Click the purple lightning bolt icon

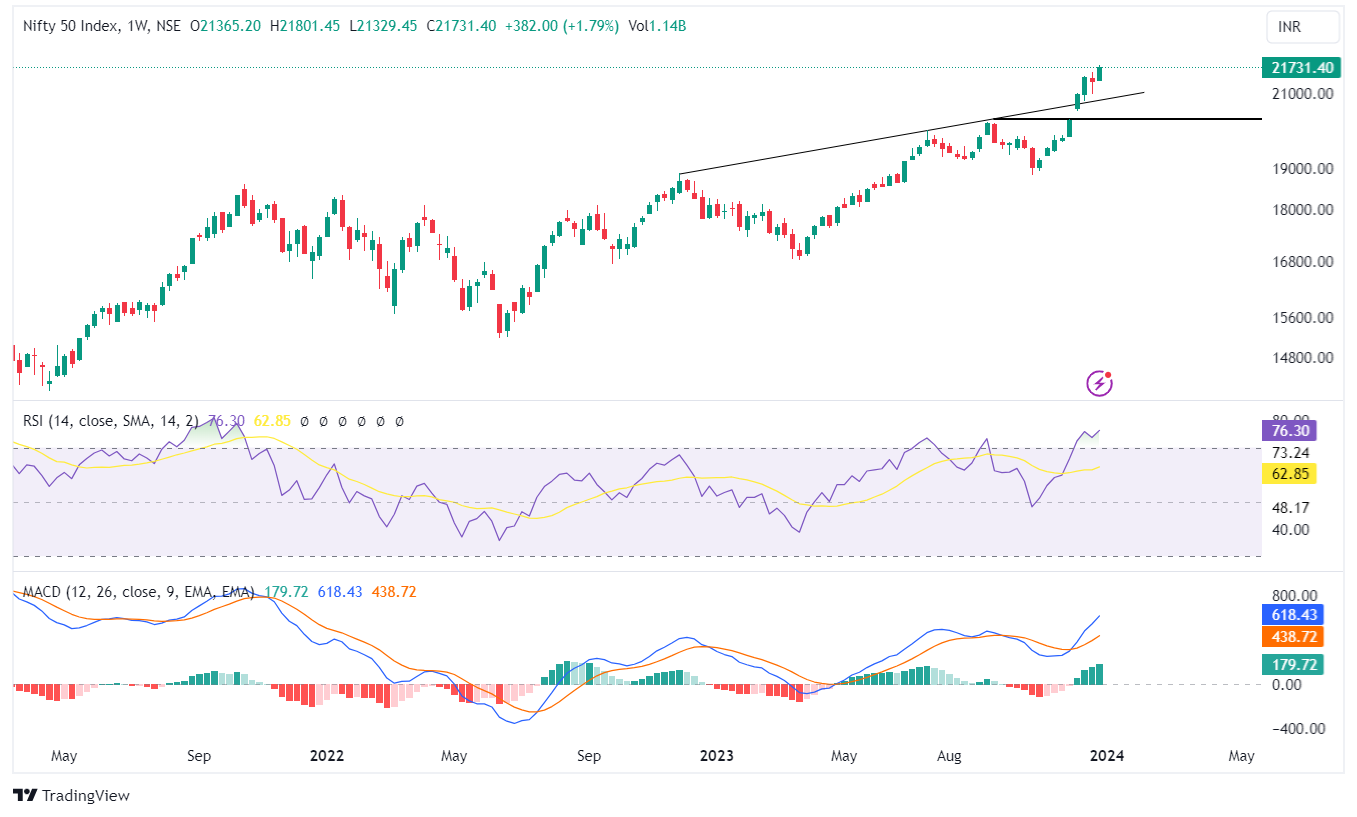pyautogui.click(x=1099, y=382)
